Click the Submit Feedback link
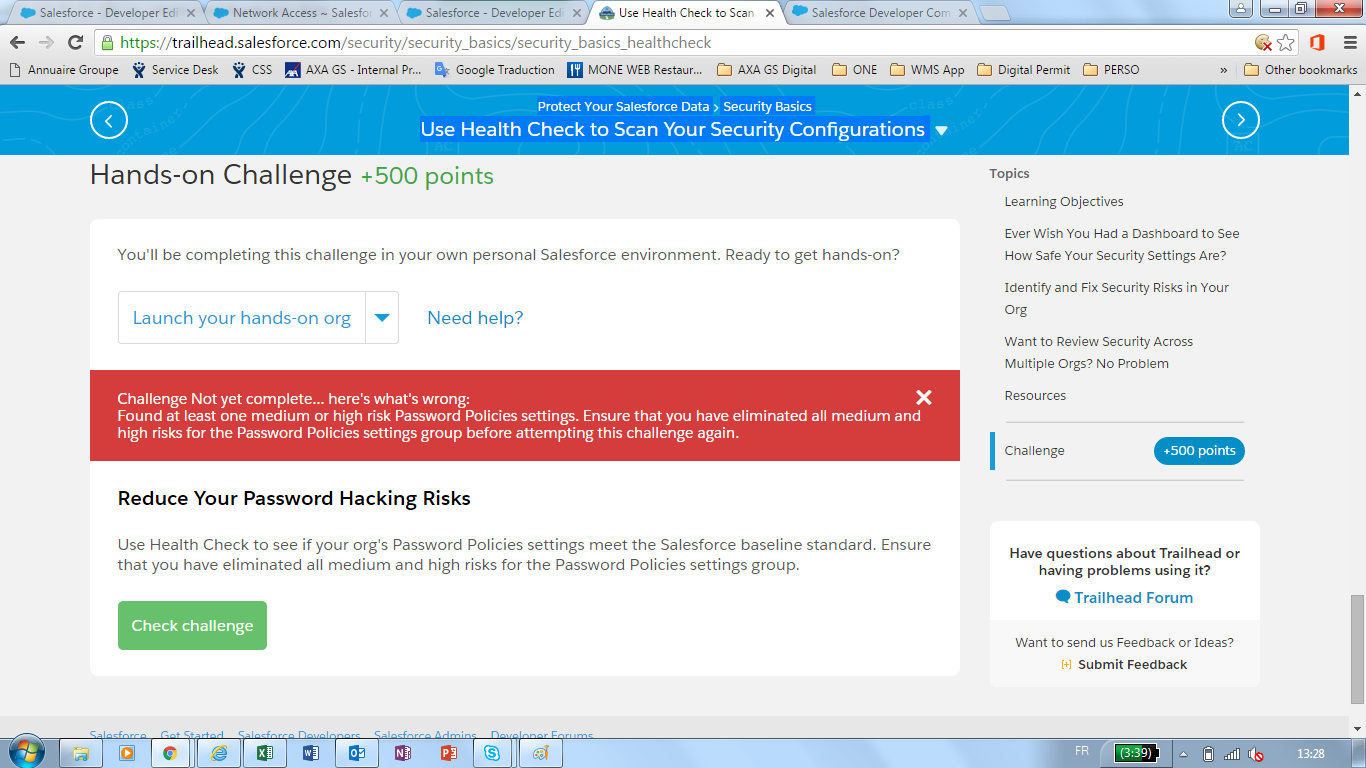 1124,664
